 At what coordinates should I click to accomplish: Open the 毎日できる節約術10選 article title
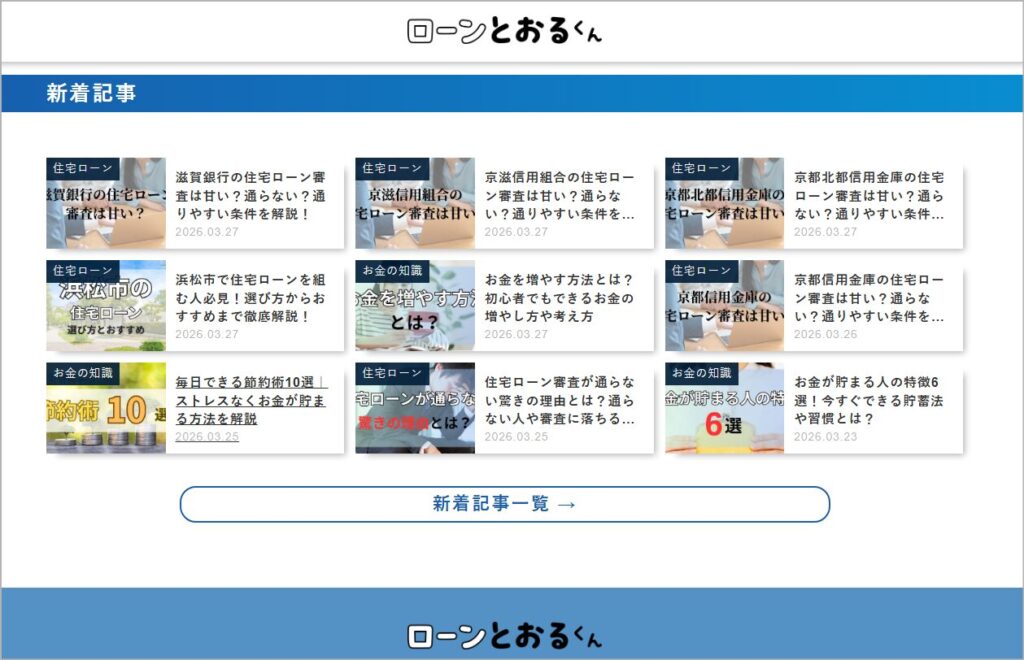[x=250, y=400]
